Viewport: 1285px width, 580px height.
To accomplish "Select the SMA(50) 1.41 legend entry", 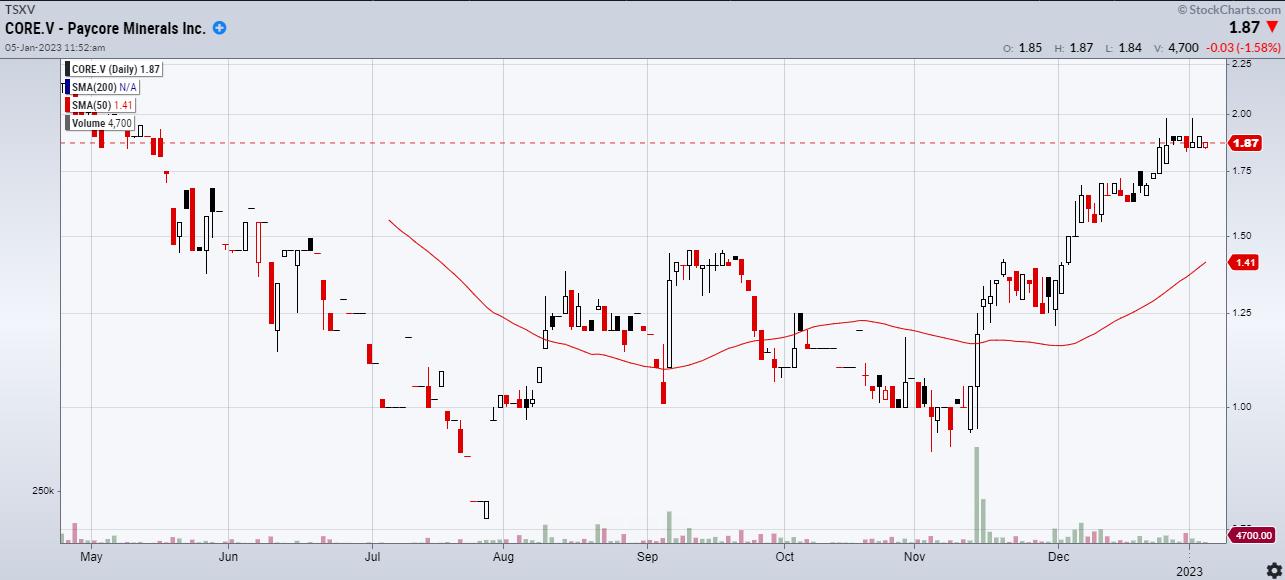I will (102, 105).
